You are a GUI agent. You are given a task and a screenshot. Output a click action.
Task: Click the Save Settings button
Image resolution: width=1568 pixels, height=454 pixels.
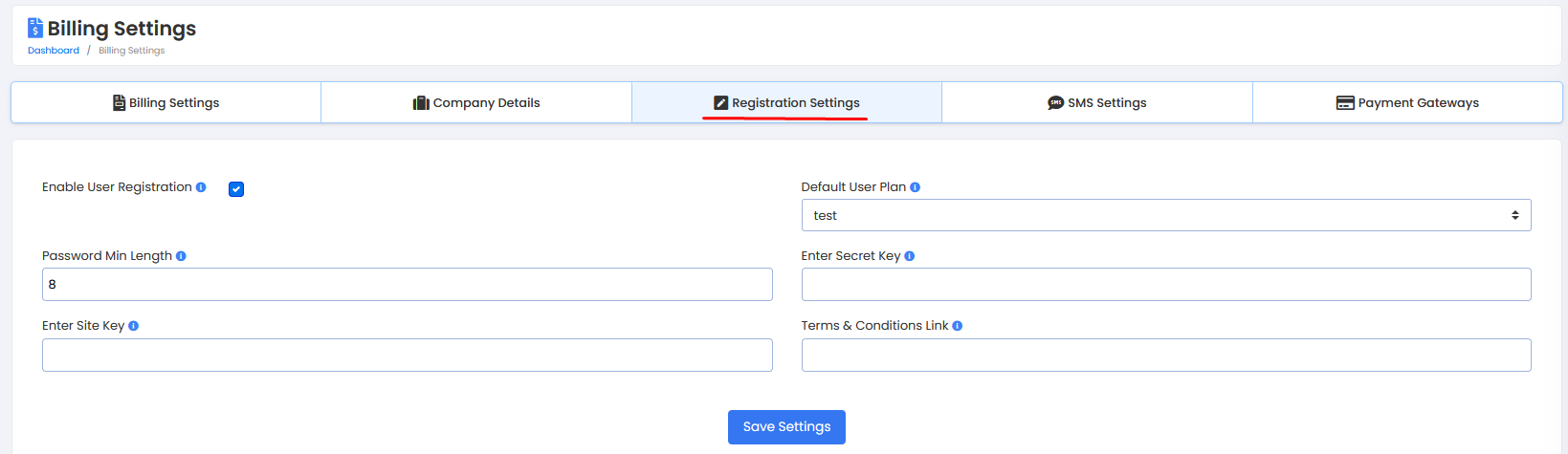click(x=786, y=426)
